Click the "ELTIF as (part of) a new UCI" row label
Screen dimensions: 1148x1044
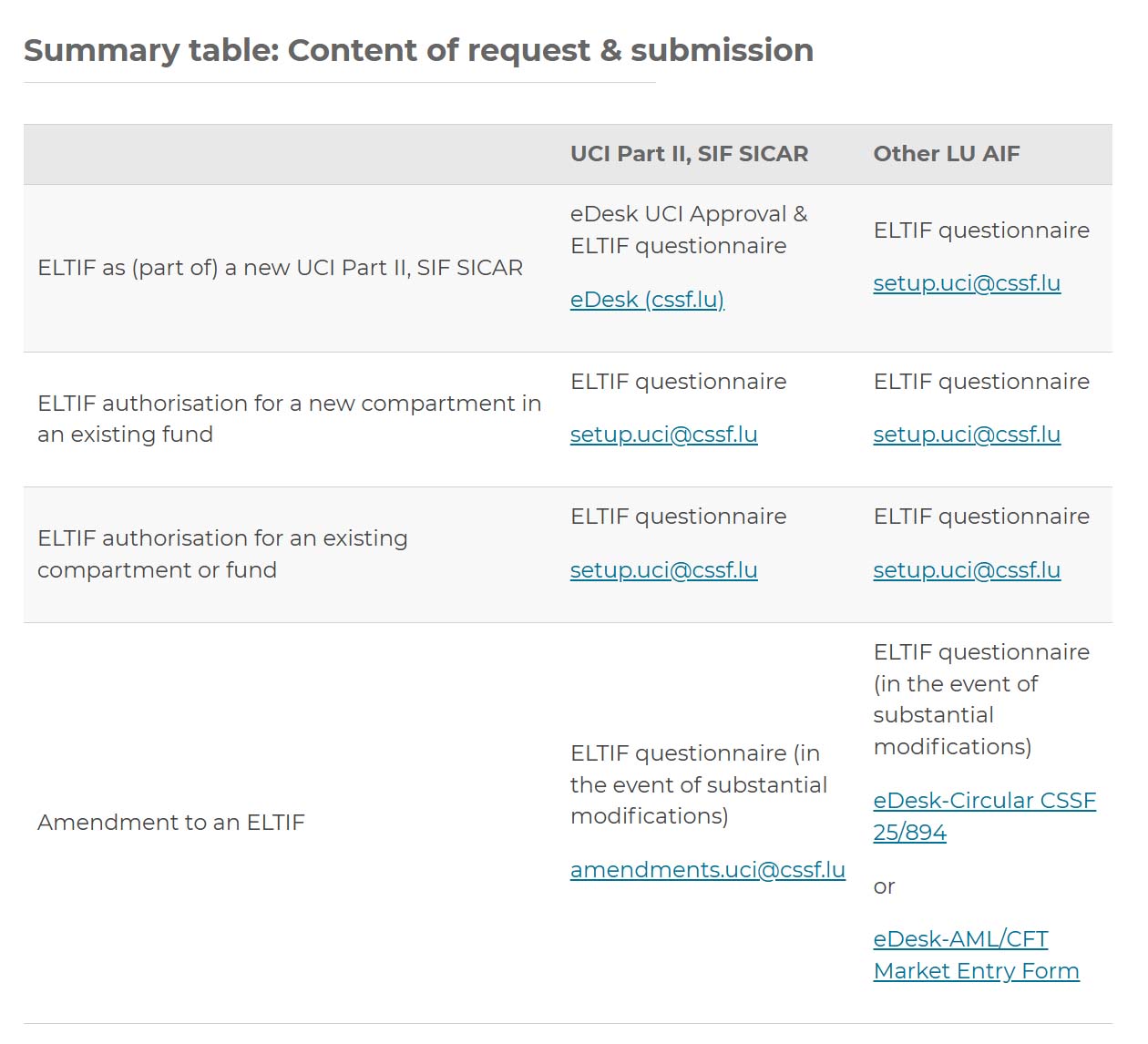click(280, 268)
